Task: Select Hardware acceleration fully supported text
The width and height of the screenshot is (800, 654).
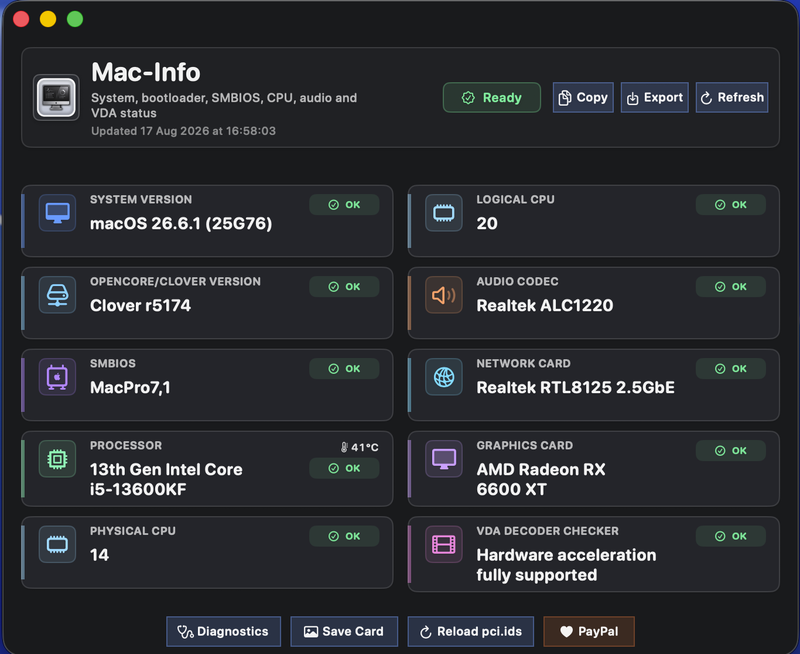Action: click(x=566, y=565)
